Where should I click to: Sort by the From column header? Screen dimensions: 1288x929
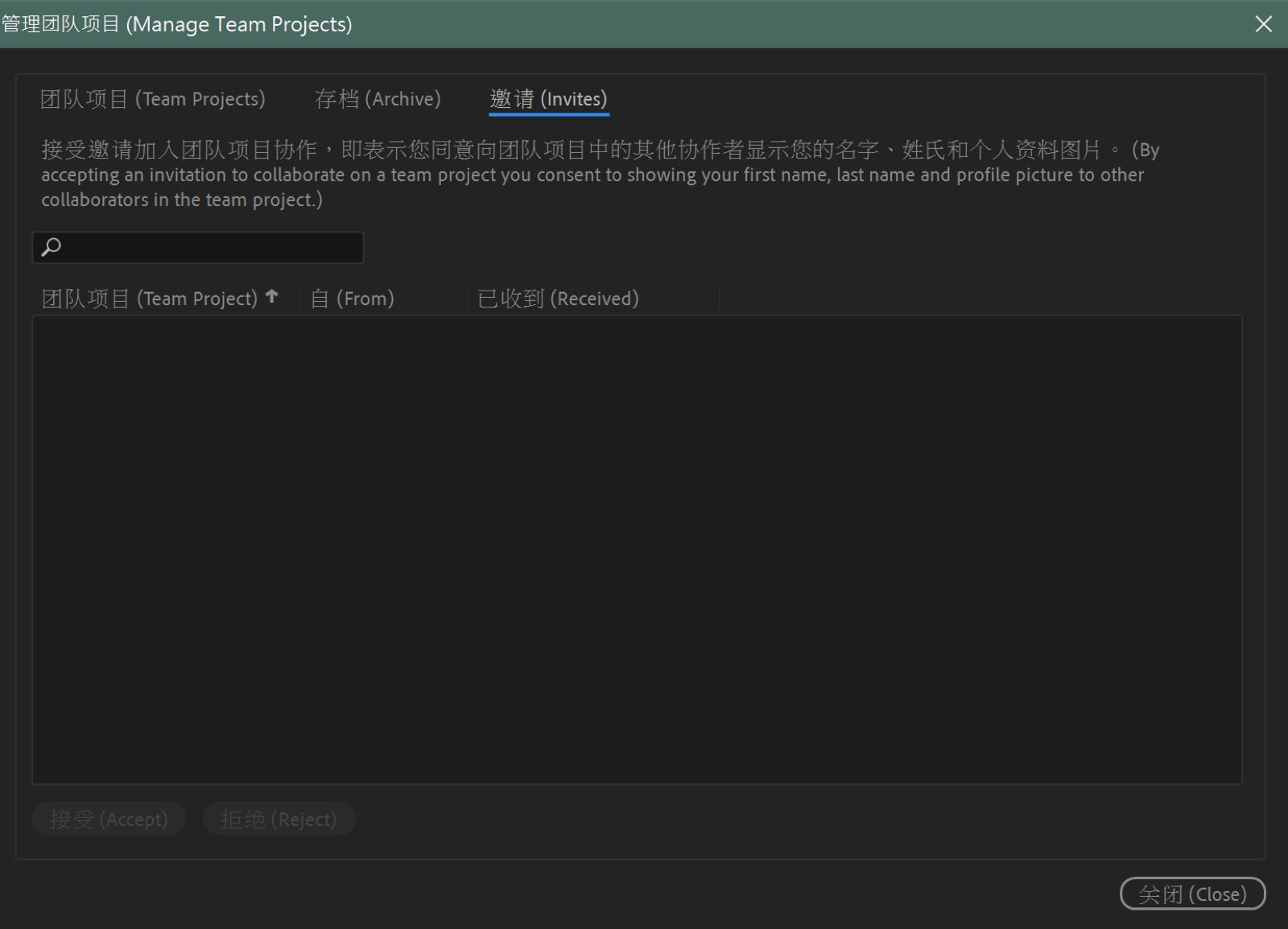353,299
